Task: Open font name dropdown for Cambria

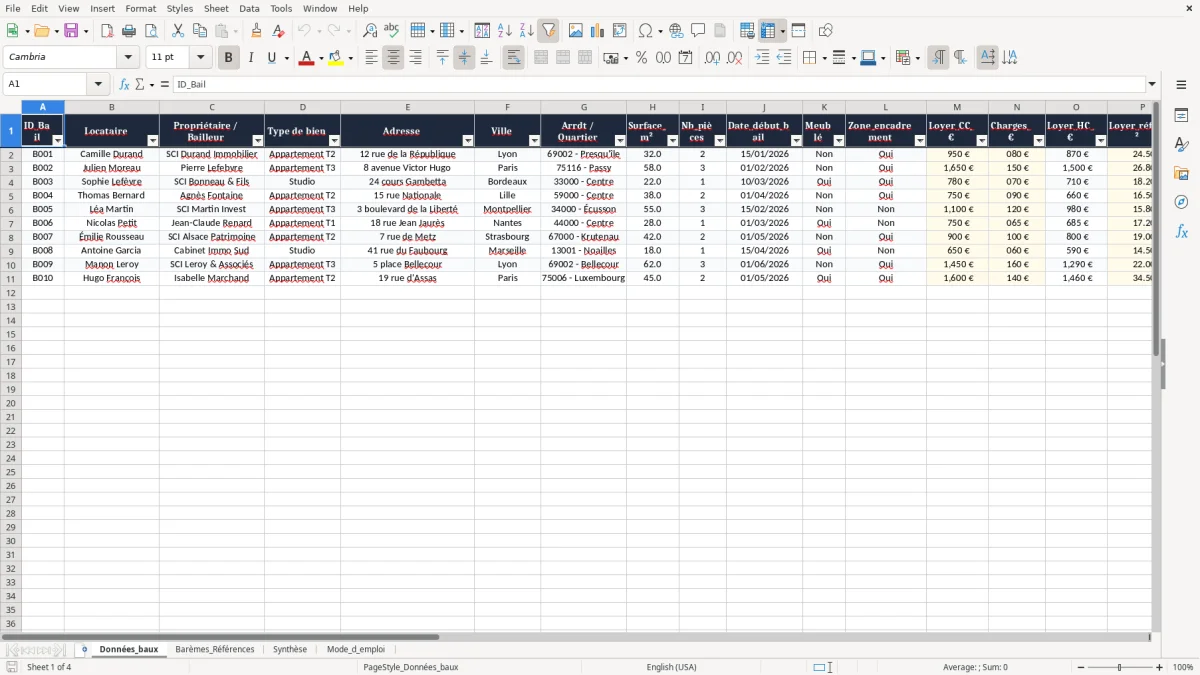Action: tap(127, 57)
